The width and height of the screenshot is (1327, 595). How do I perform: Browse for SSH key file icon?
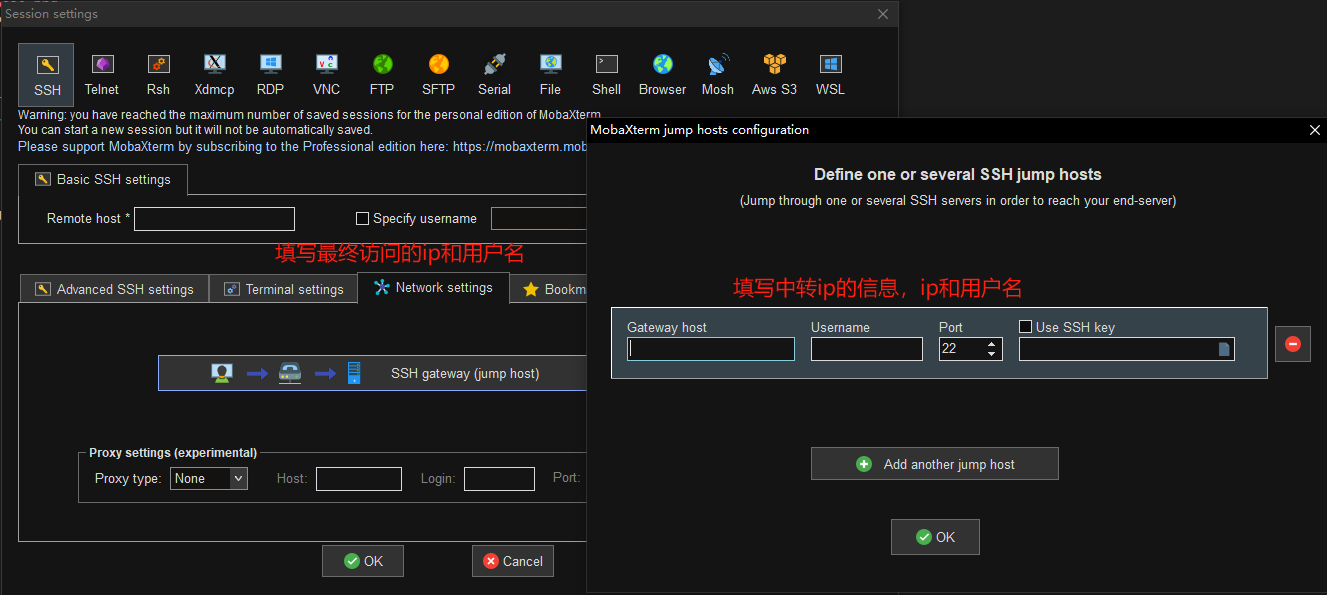coord(1223,349)
